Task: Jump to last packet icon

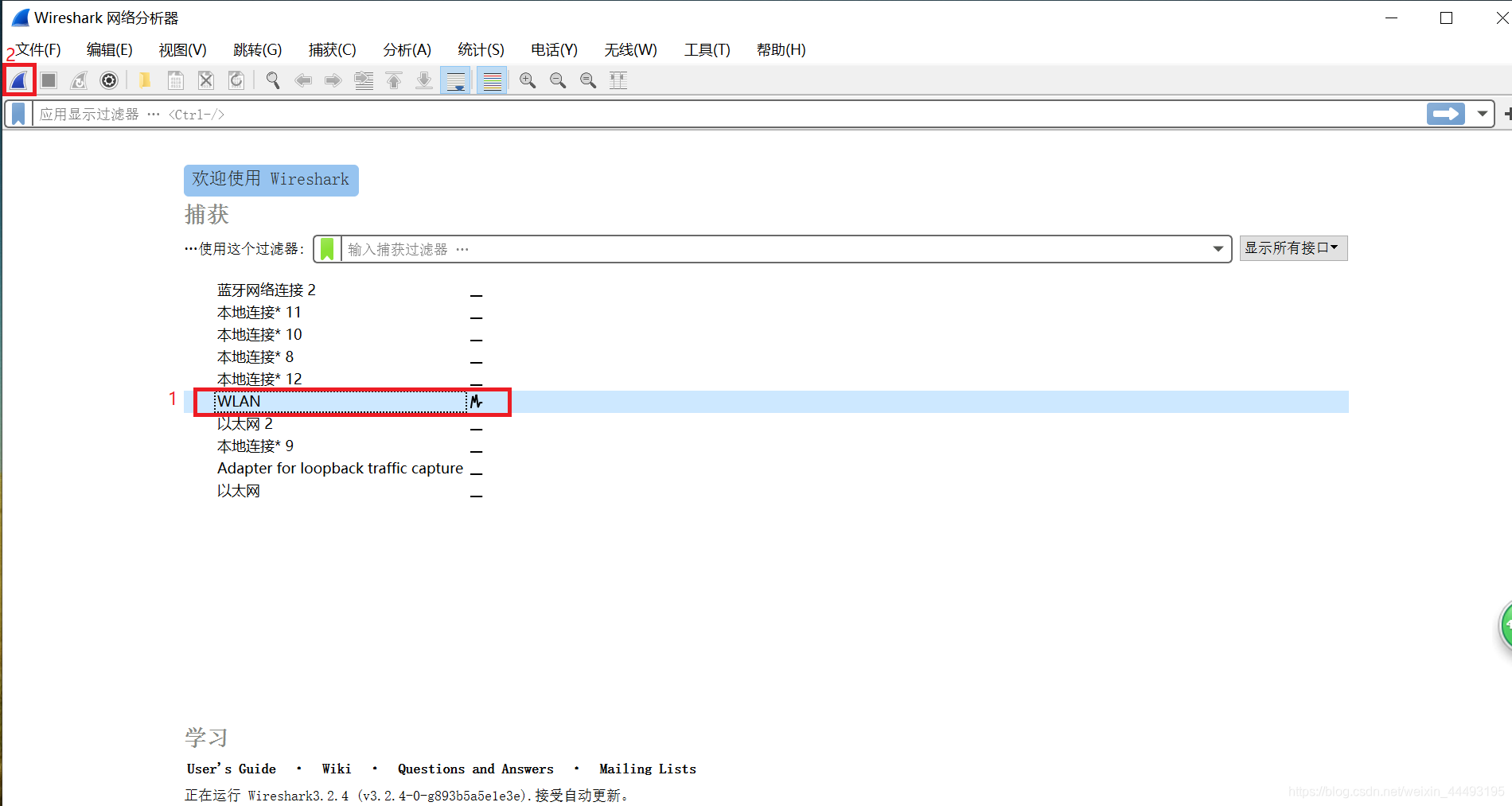Action: pos(424,80)
